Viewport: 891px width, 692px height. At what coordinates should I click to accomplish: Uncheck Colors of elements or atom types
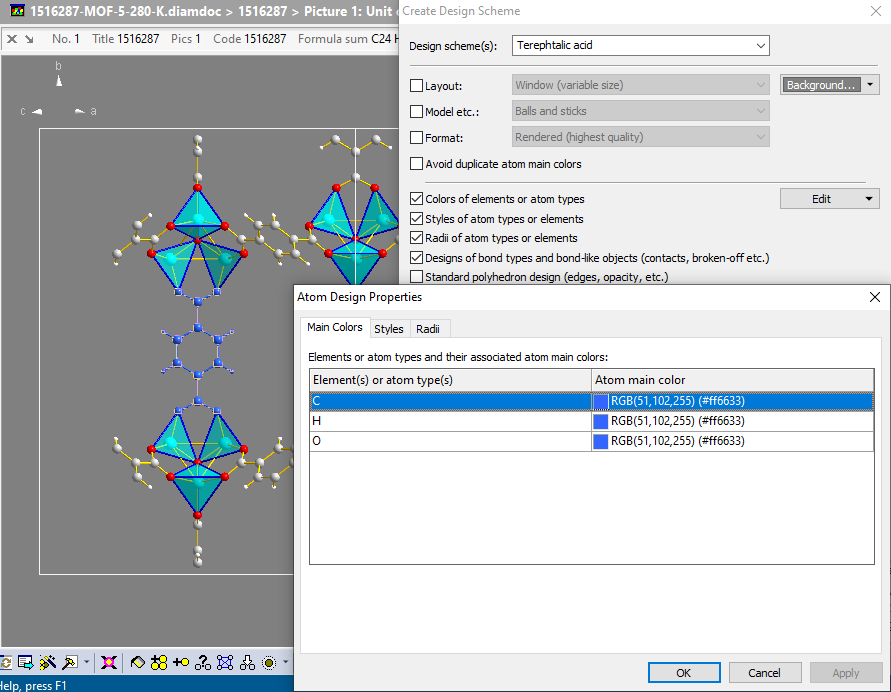tap(417, 198)
